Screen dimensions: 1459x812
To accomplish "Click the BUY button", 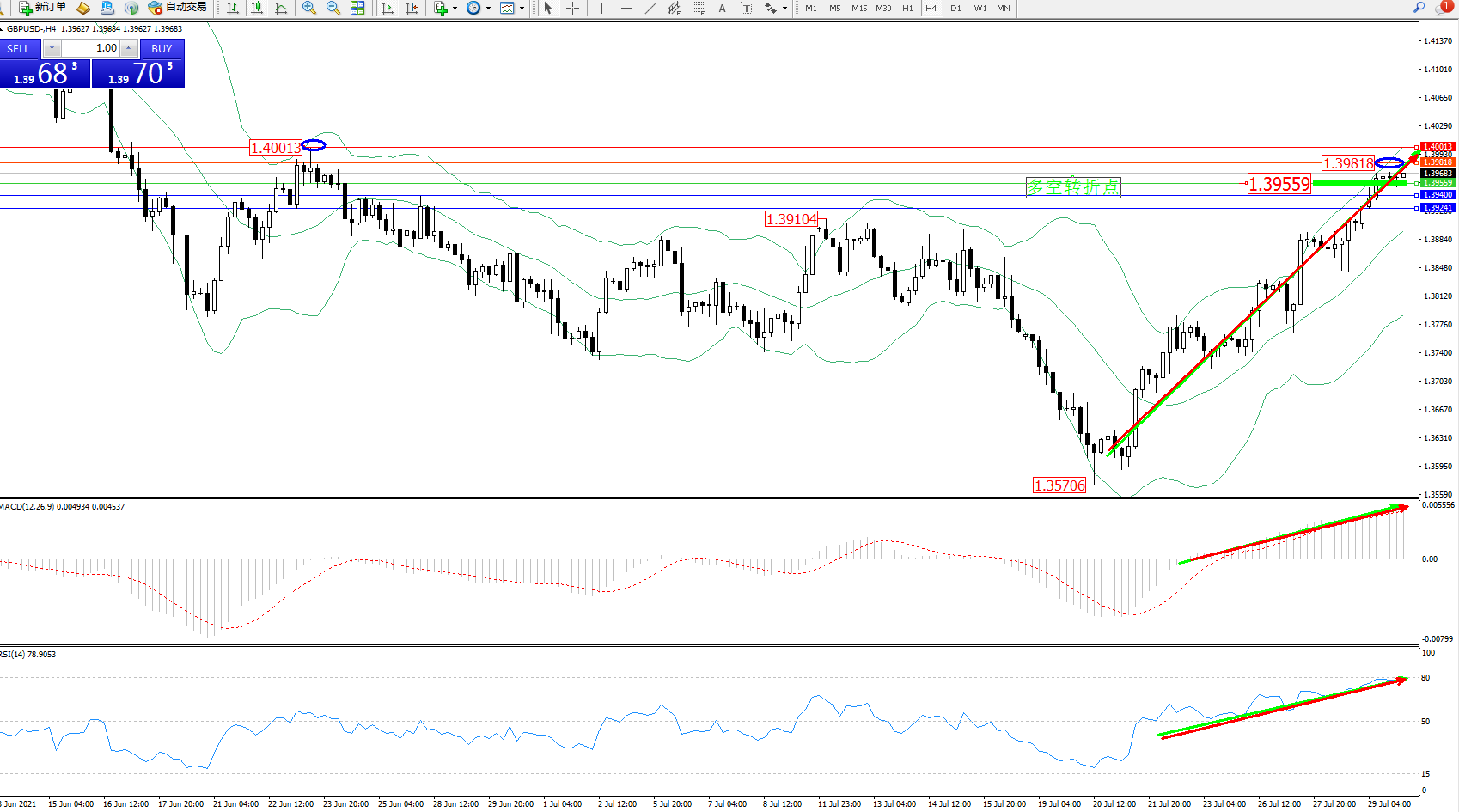I will click(x=162, y=49).
